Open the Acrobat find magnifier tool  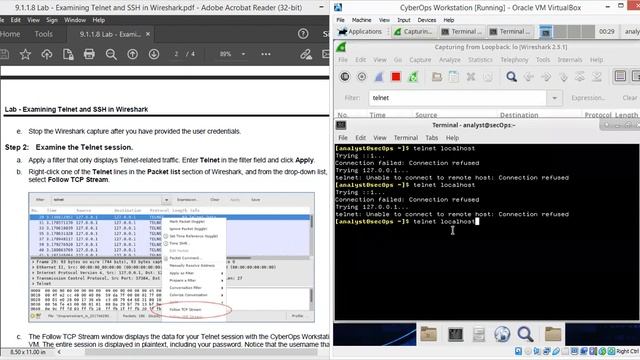[x=111, y=54]
